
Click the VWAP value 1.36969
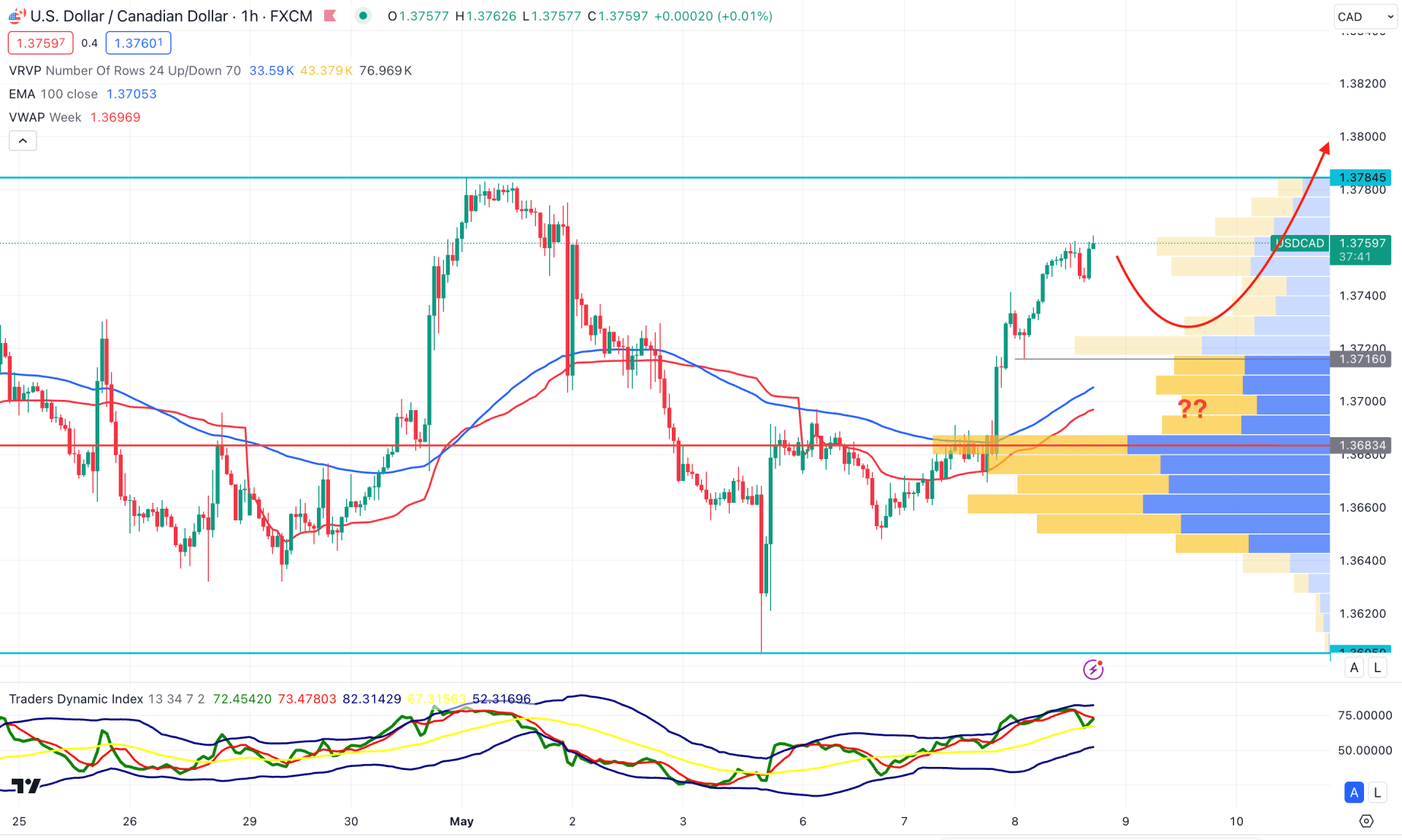tap(115, 117)
